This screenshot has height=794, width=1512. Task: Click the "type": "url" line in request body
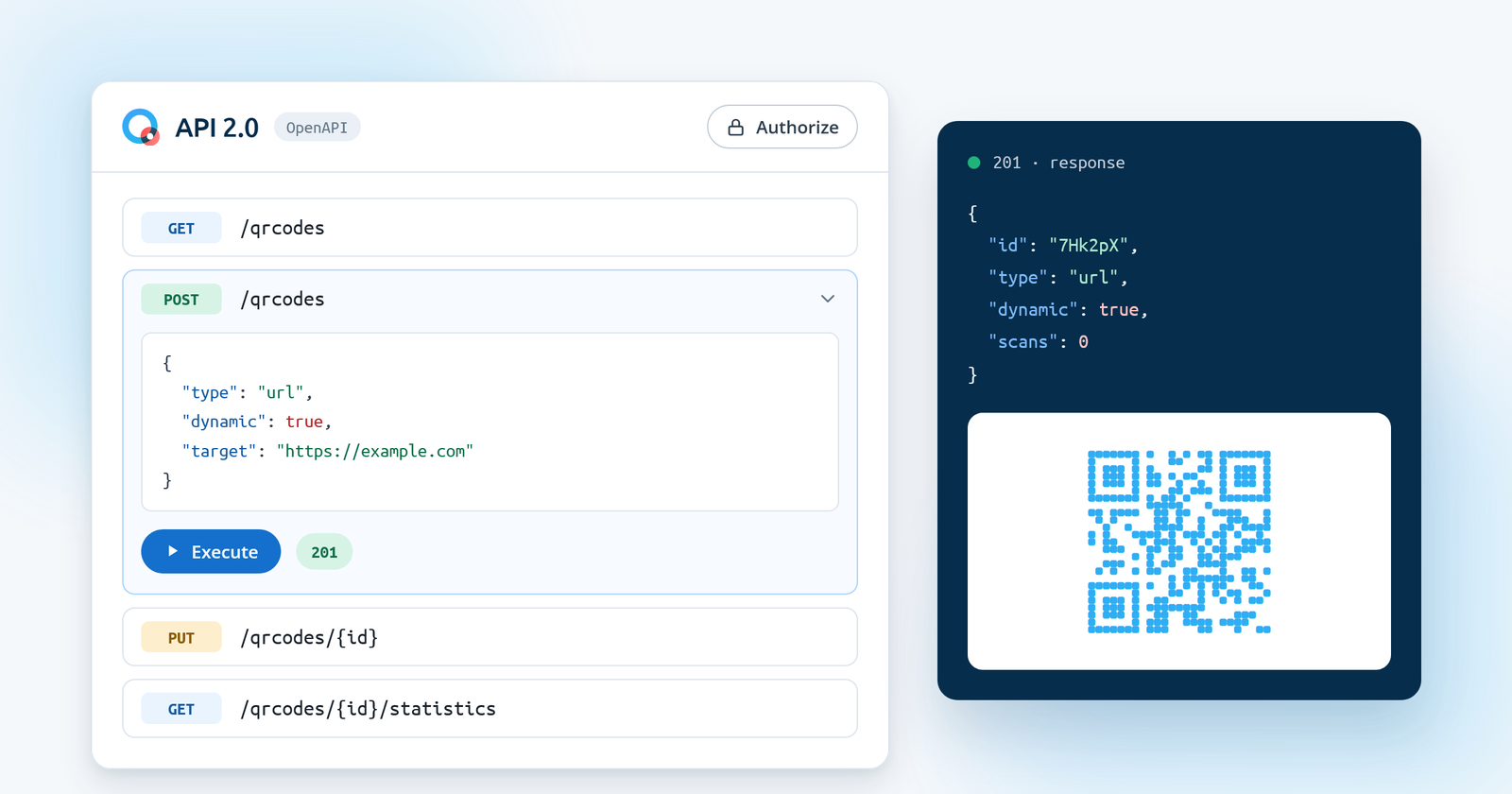247,392
